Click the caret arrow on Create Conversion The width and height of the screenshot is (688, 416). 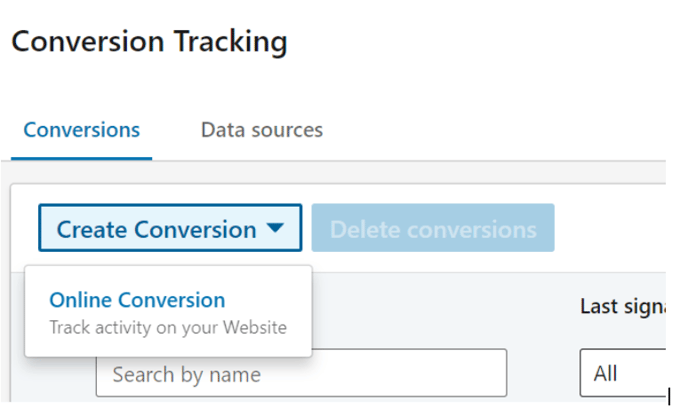pyautogui.click(x=275, y=228)
